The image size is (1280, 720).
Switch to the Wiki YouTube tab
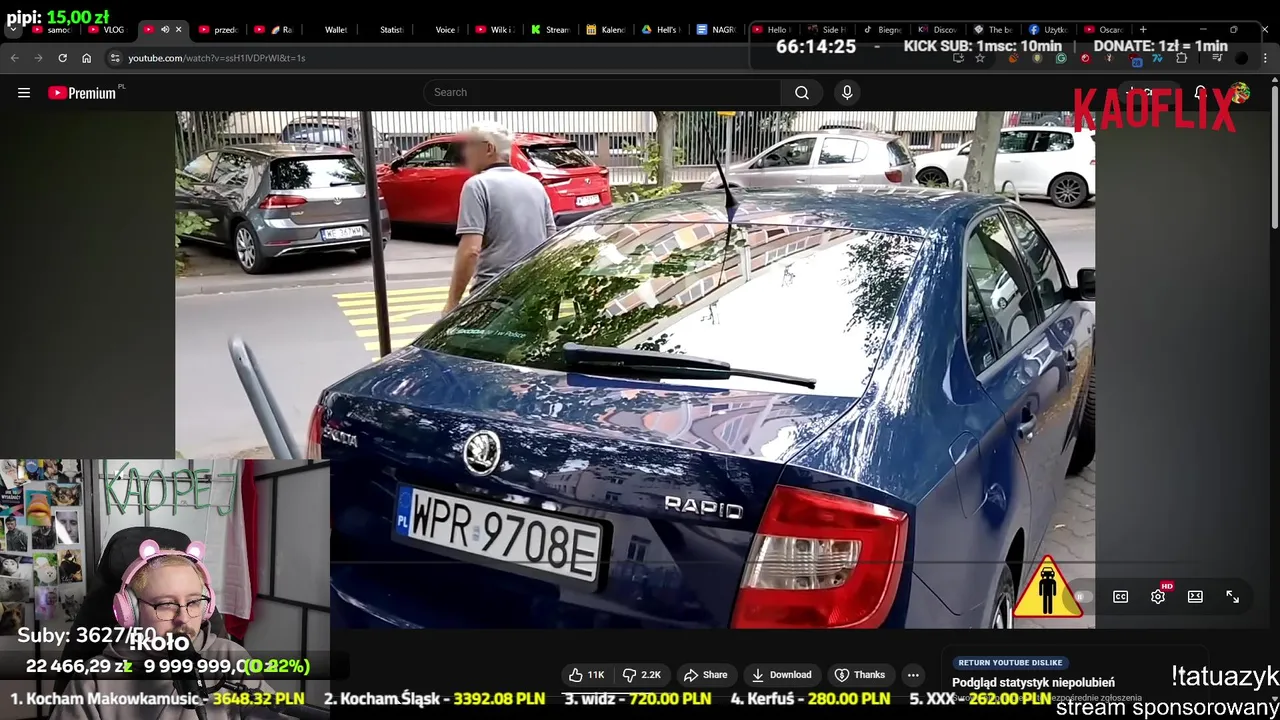495,30
